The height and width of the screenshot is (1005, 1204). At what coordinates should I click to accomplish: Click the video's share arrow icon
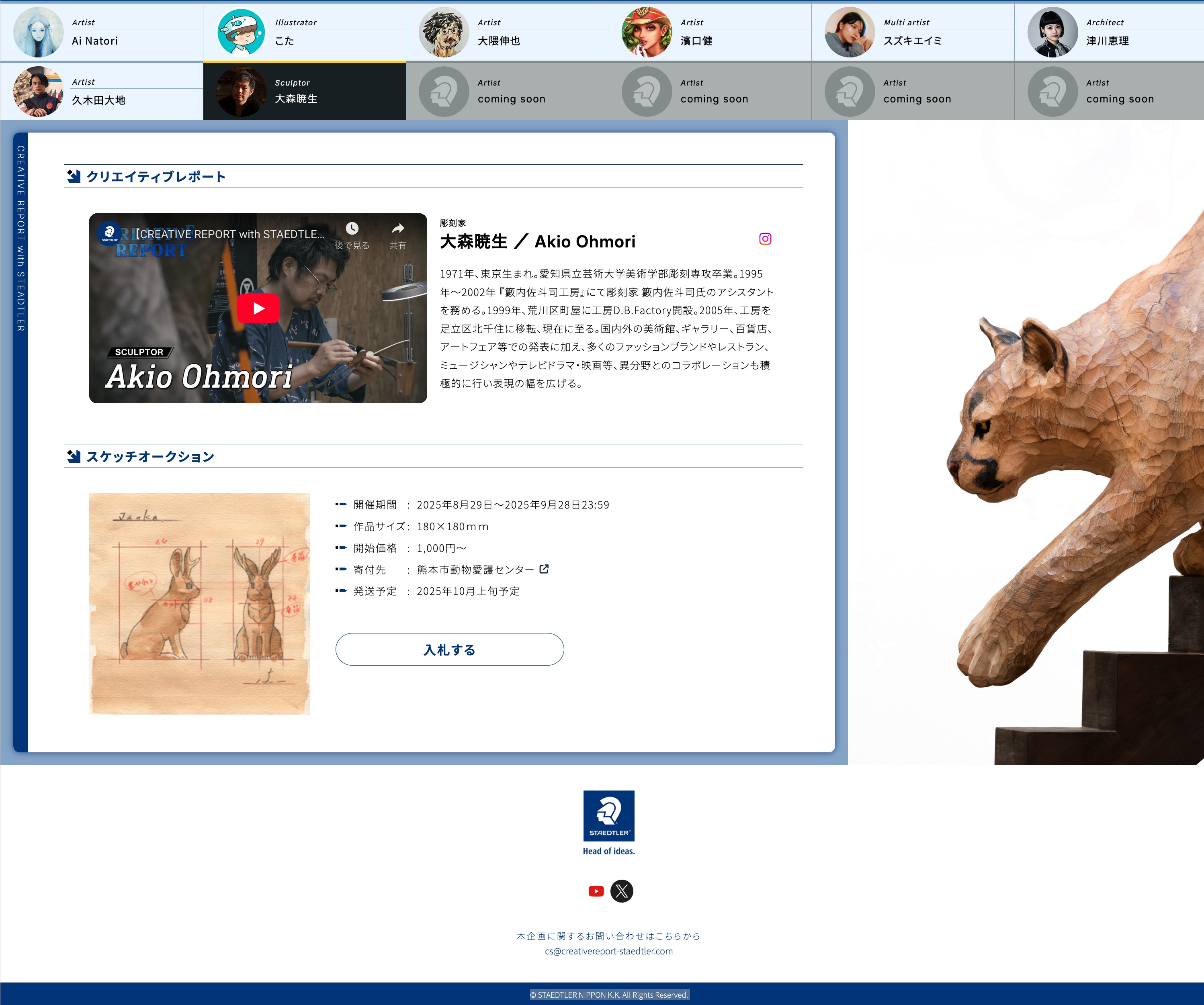pyautogui.click(x=397, y=229)
